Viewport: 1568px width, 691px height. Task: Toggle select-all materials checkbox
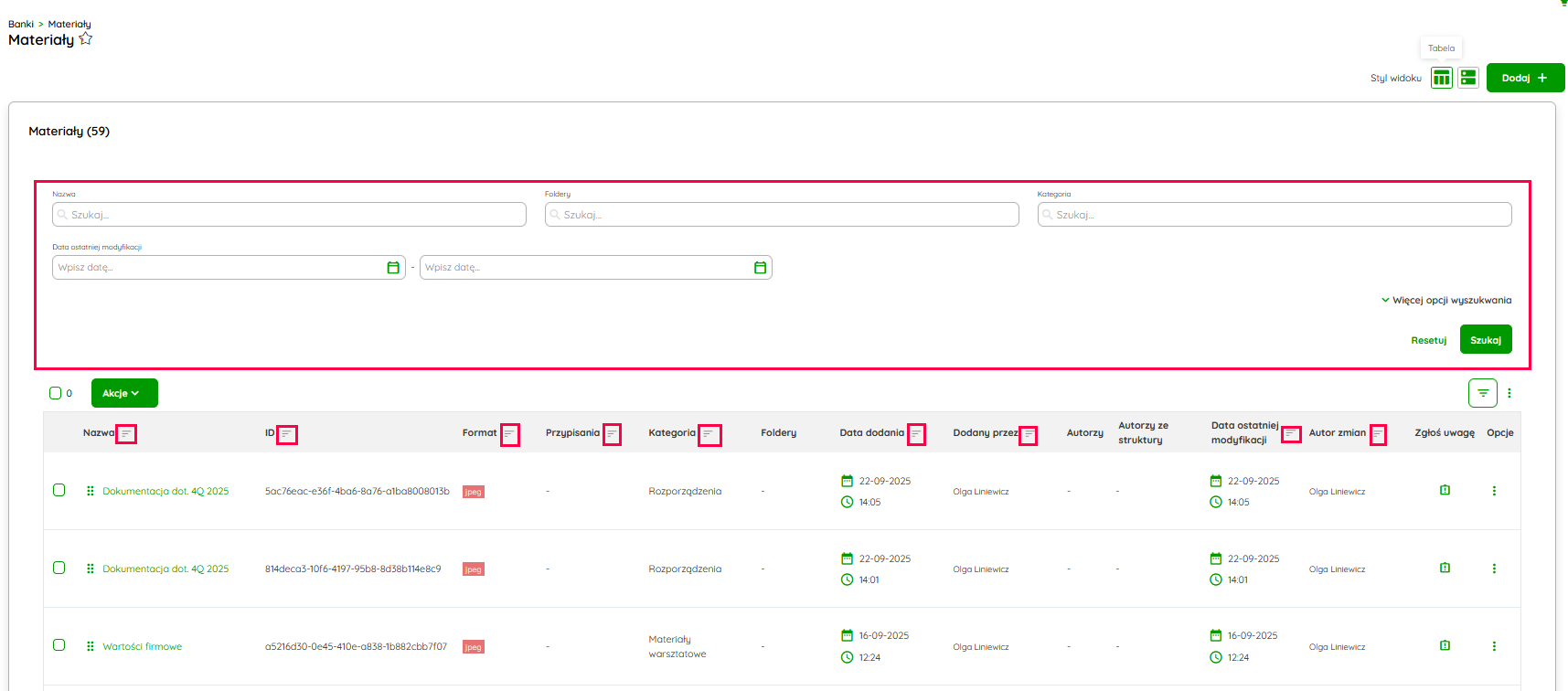pyautogui.click(x=56, y=393)
